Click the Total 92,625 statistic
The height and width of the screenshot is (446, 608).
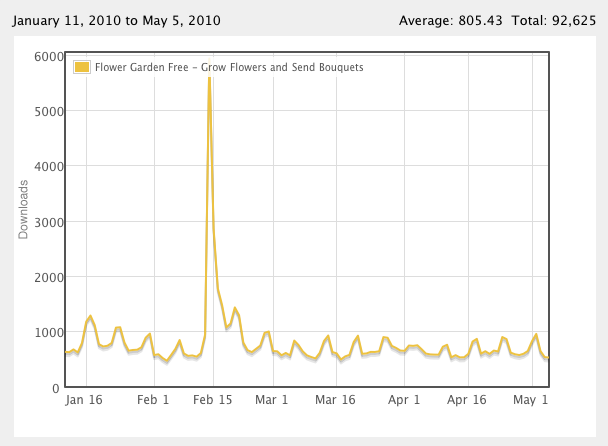pos(554,21)
